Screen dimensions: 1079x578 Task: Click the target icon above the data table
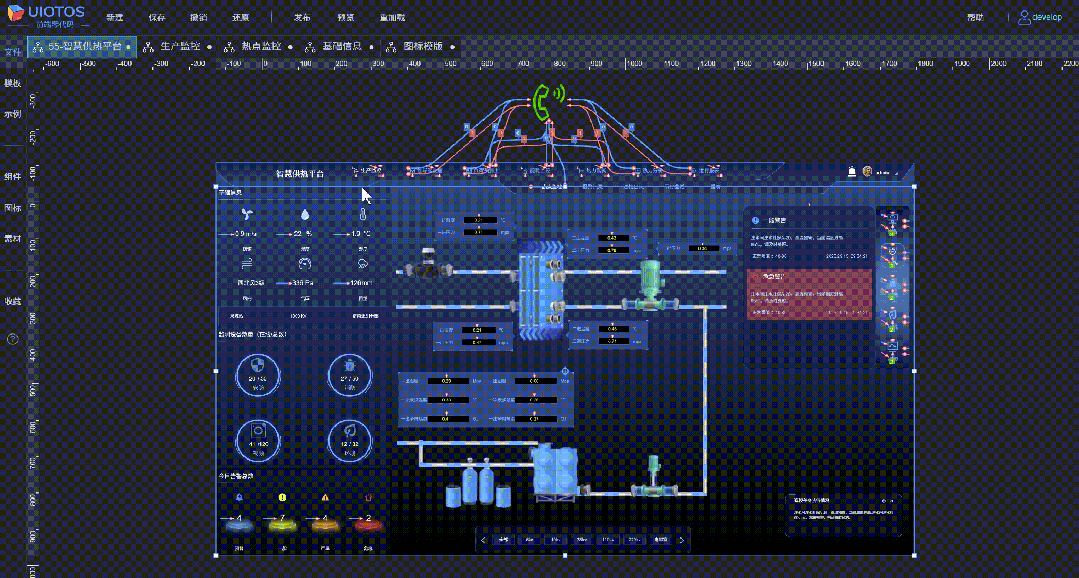click(566, 370)
